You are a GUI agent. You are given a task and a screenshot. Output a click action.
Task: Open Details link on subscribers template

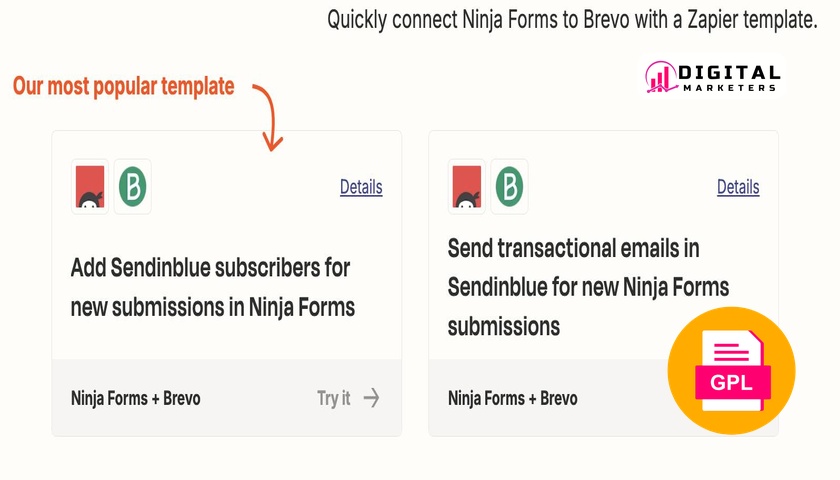[361, 187]
